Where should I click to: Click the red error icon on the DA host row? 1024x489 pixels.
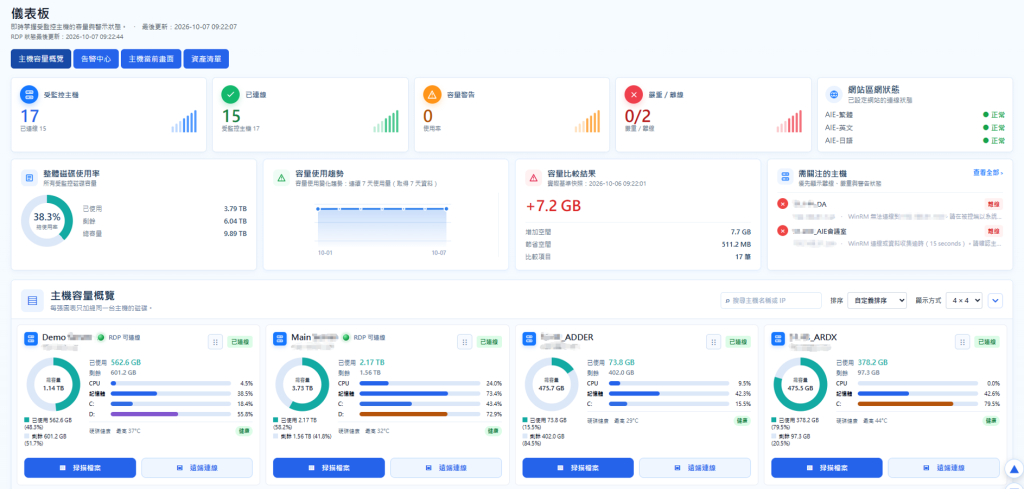pyautogui.click(x=782, y=204)
